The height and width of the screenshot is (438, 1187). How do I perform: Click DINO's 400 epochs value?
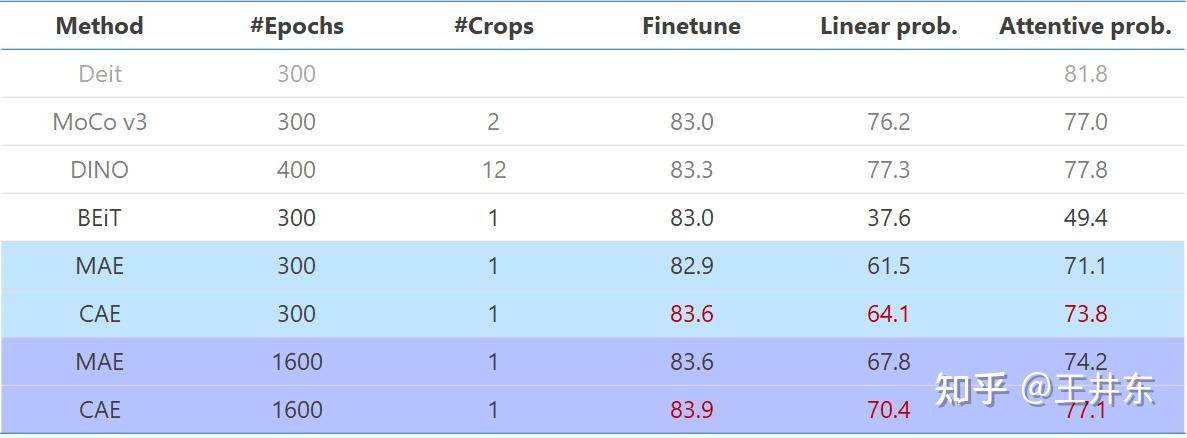pos(296,170)
